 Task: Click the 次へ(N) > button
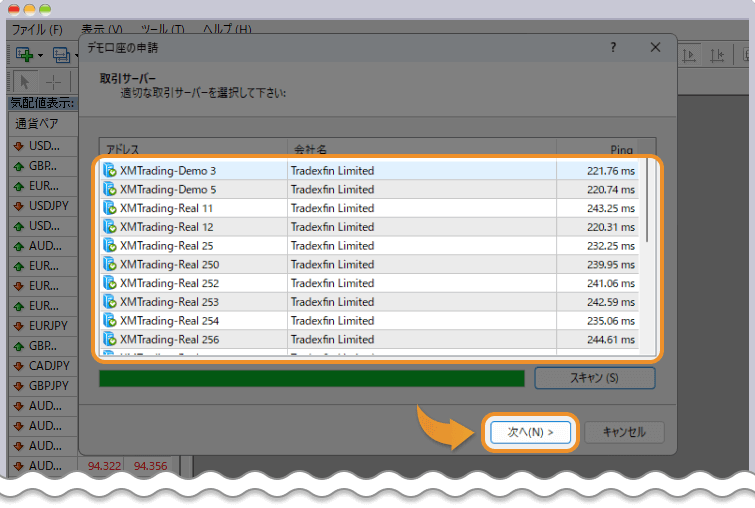[x=530, y=432]
